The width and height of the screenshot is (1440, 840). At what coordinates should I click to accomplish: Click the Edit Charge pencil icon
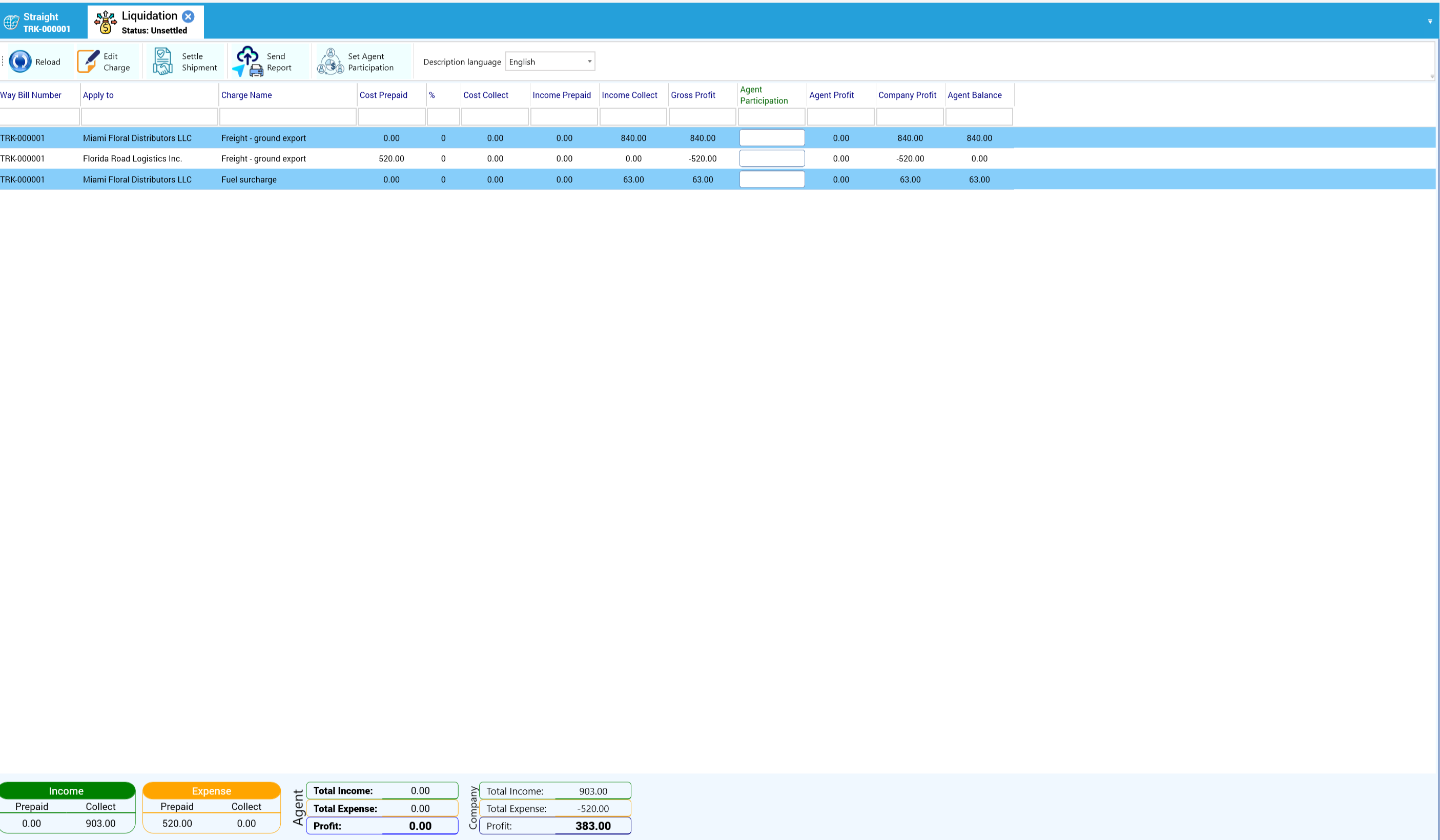click(x=88, y=61)
